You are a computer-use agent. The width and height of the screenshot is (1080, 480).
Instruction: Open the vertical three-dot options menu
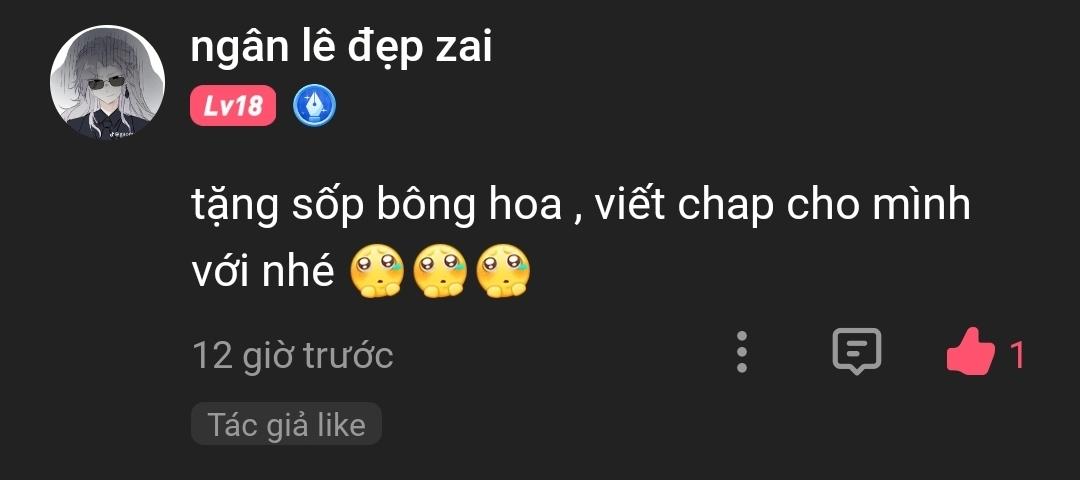(742, 352)
